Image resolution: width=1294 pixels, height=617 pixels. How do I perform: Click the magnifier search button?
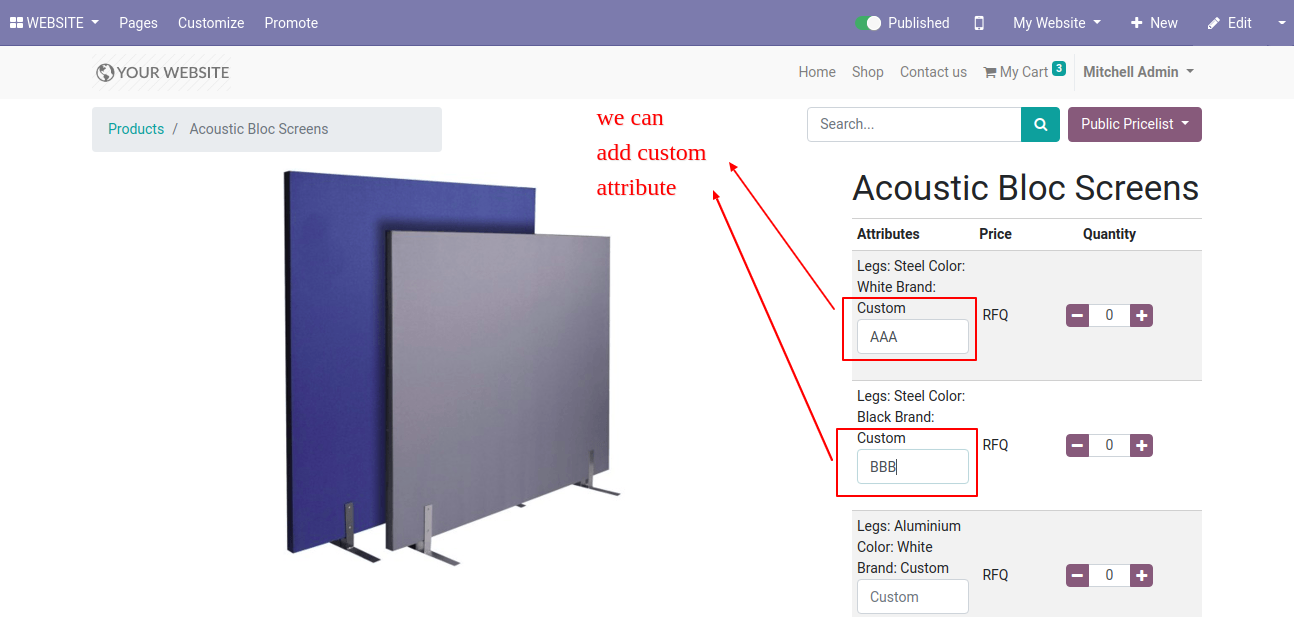tap(1040, 125)
